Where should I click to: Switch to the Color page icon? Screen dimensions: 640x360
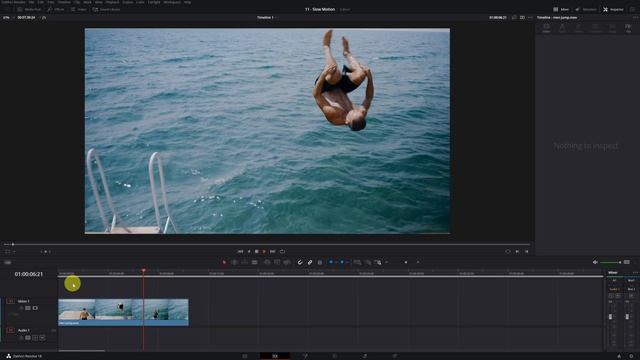[335, 356]
